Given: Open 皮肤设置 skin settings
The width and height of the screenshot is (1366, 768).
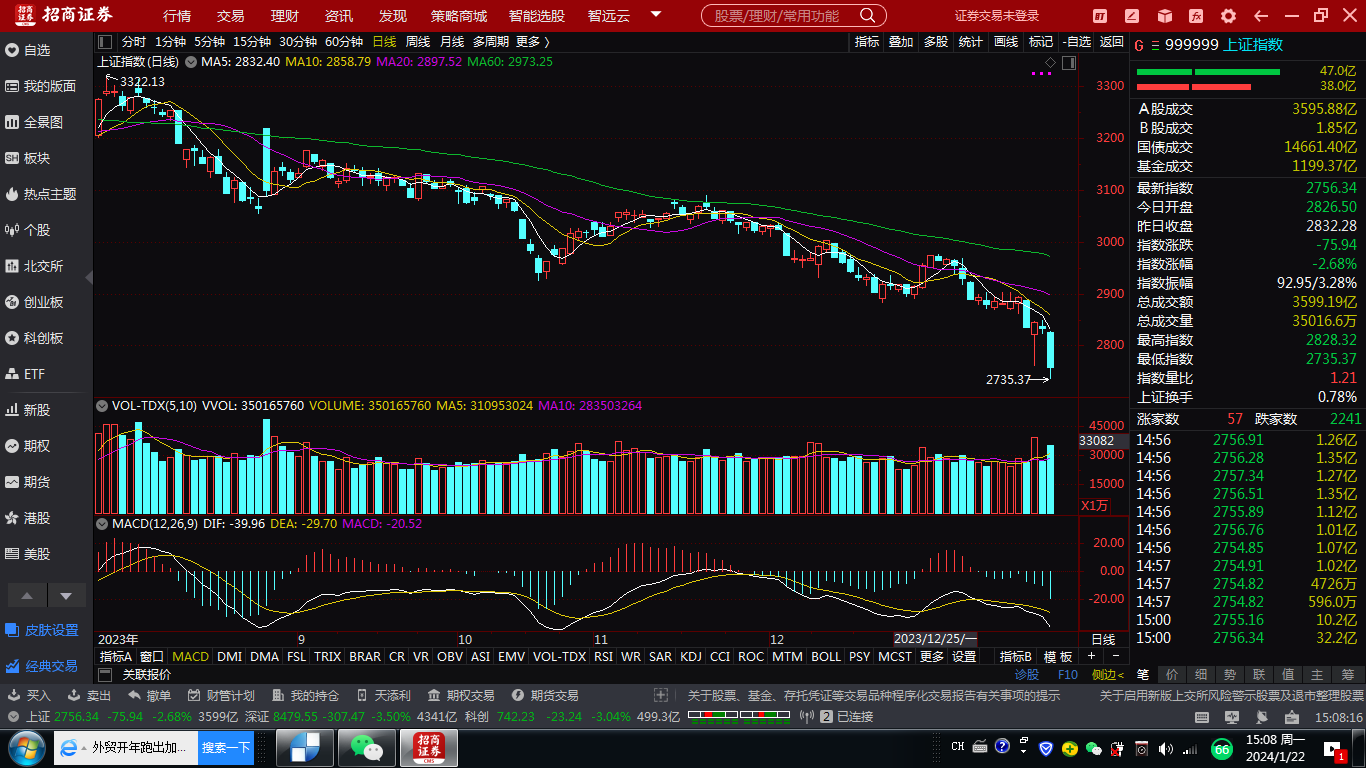Looking at the screenshot, I should (x=43, y=630).
